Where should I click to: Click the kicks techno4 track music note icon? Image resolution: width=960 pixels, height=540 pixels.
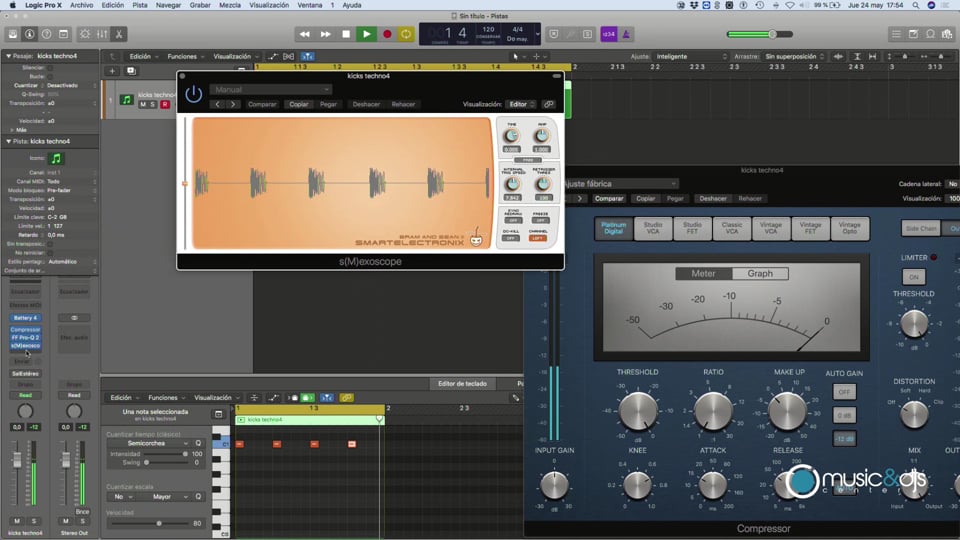click(x=127, y=100)
